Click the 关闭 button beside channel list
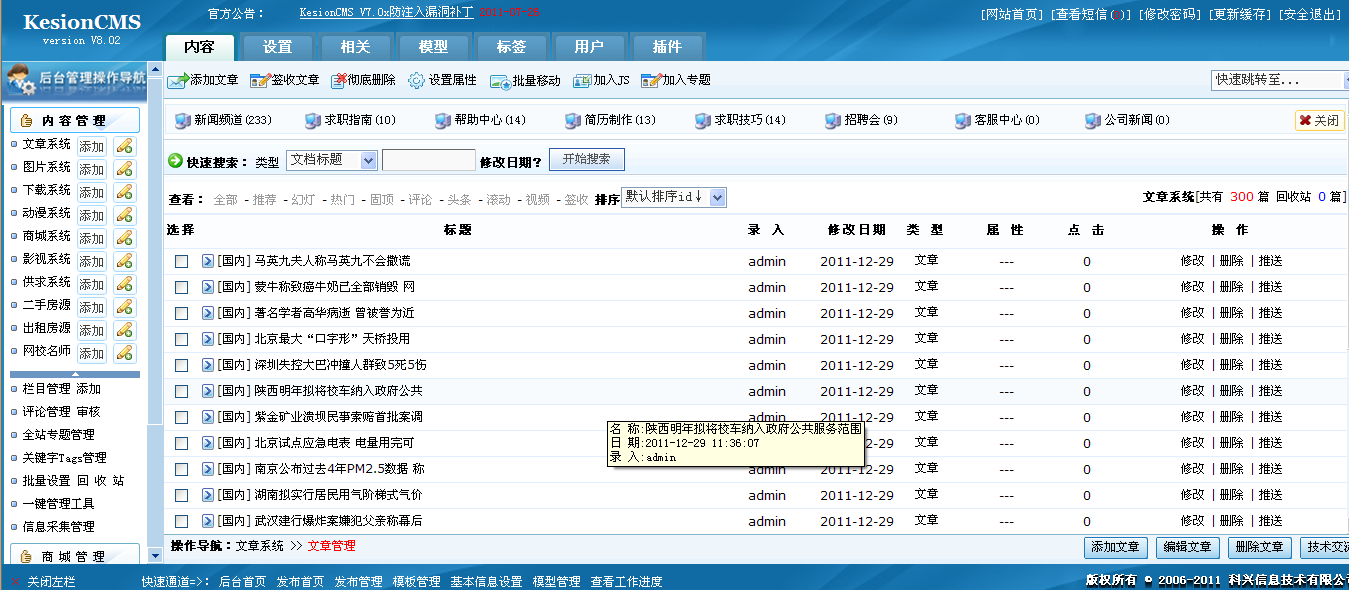This screenshot has height=590, width=1349. (x=1320, y=120)
